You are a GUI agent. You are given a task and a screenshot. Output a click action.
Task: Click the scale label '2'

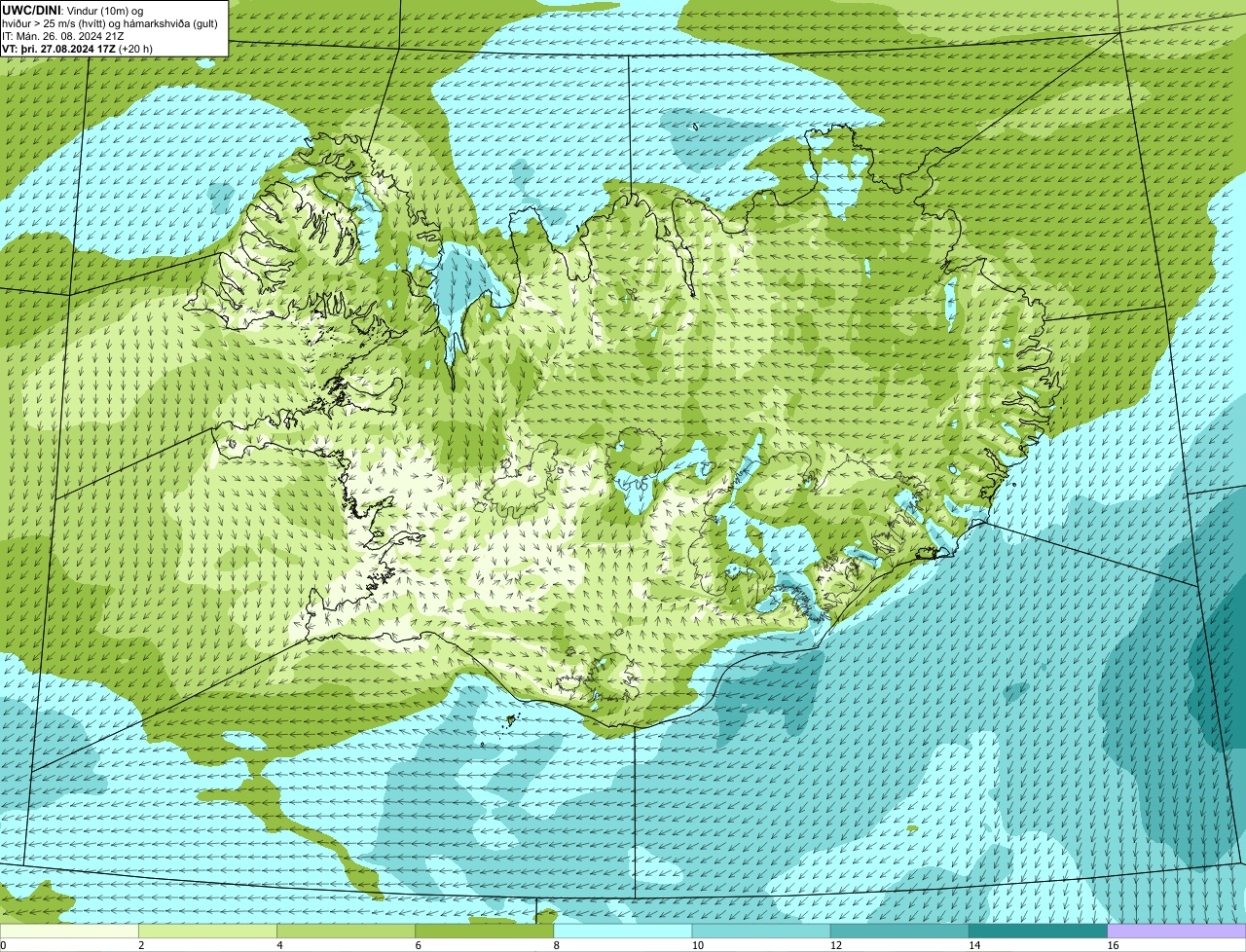coord(141,945)
